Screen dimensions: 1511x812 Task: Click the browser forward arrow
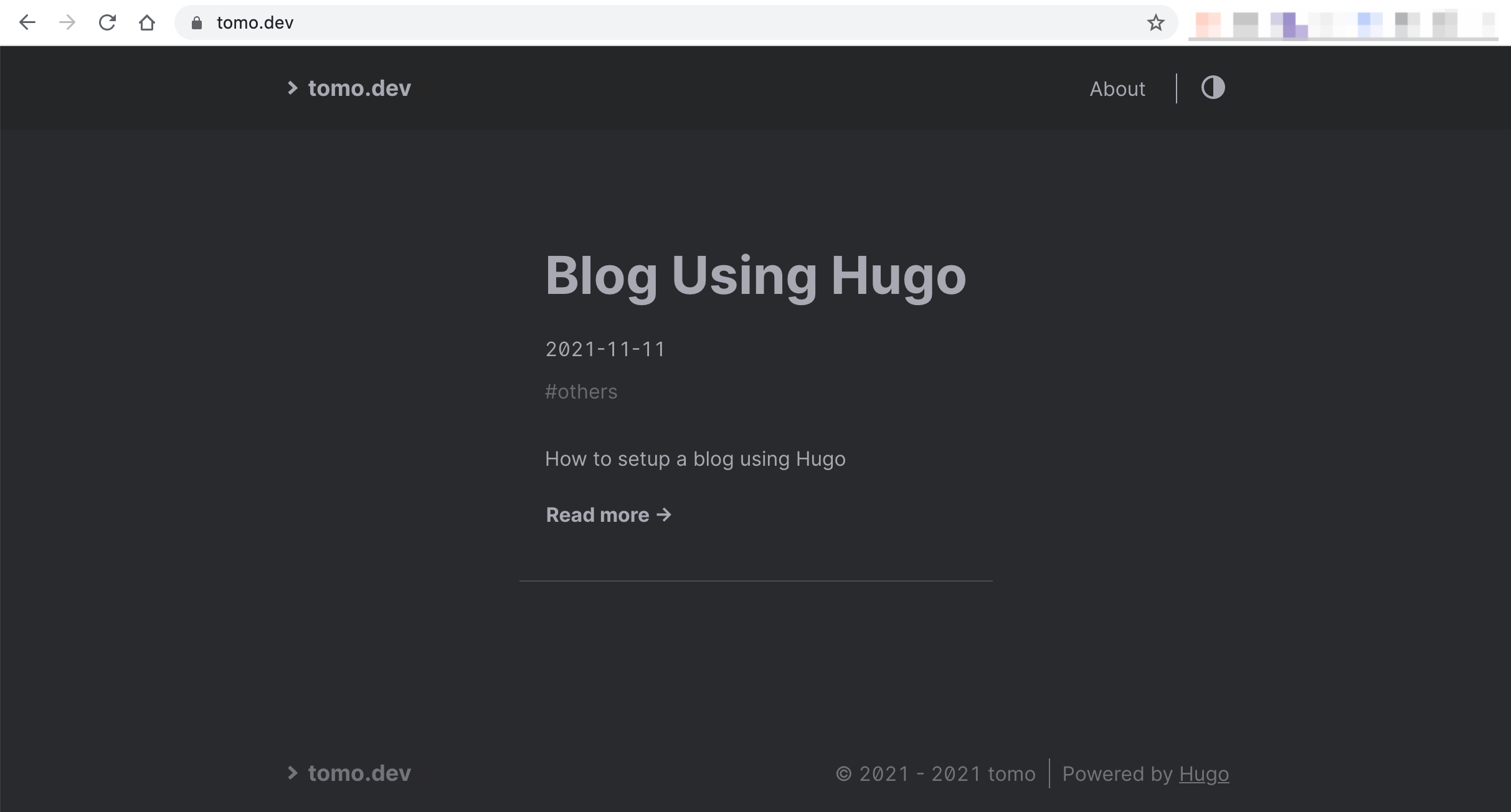67,23
